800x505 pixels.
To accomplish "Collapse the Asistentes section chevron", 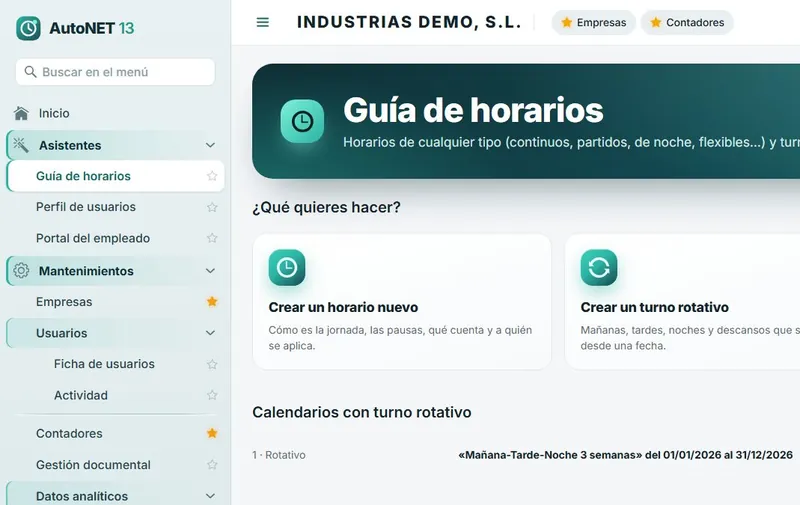I will [210, 145].
